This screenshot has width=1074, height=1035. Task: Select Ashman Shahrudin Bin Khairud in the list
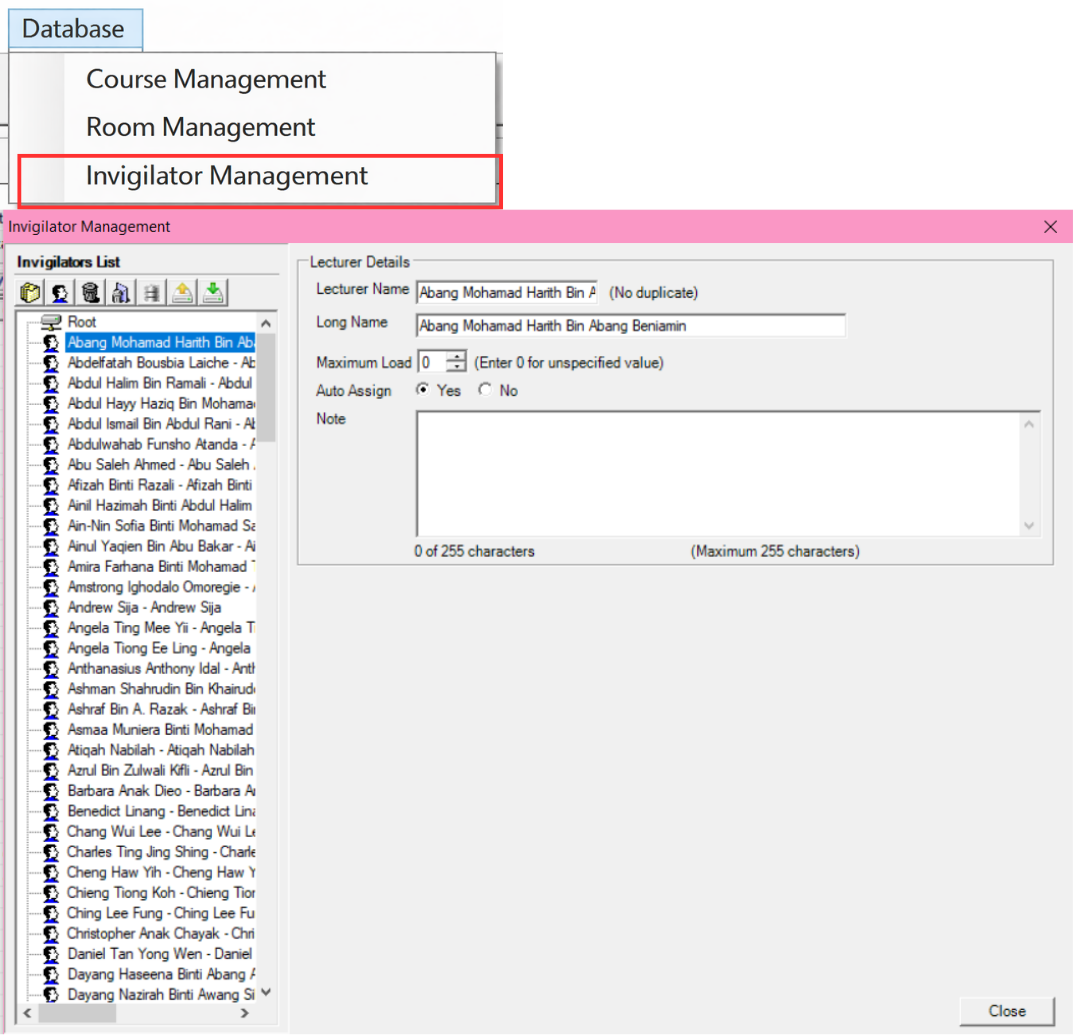click(x=160, y=689)
